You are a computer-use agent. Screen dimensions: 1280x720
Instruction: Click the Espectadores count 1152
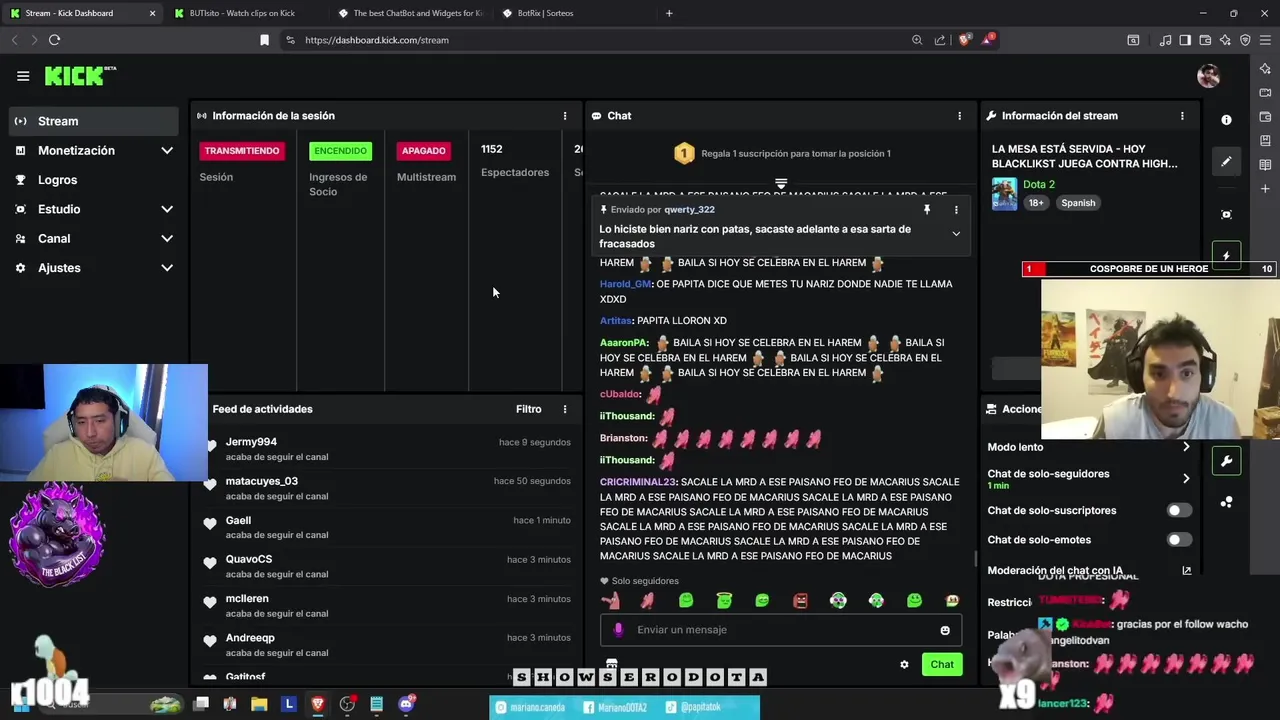point(491,149)
